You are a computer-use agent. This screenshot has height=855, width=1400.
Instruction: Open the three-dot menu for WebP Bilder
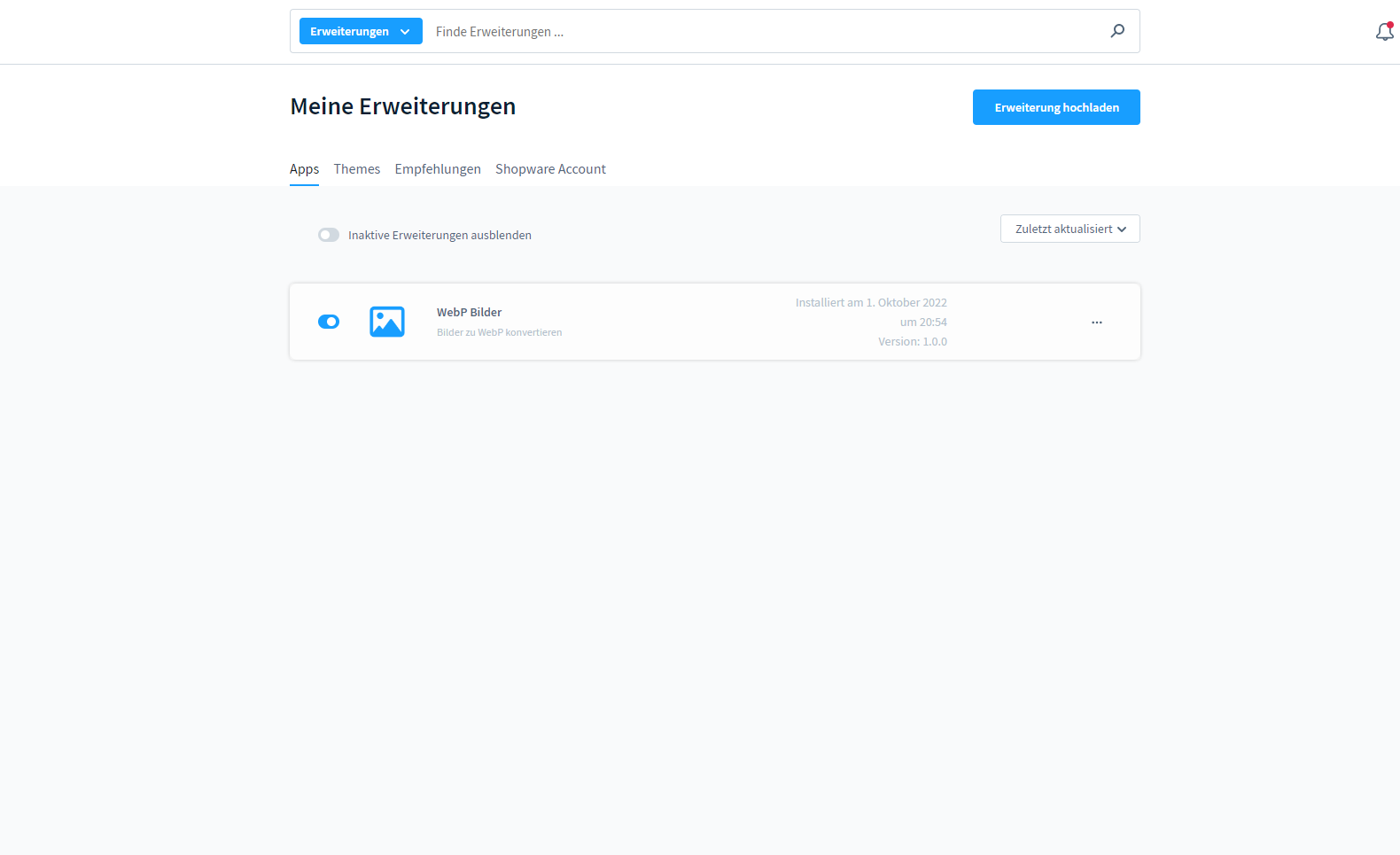tap(1097, 323)
